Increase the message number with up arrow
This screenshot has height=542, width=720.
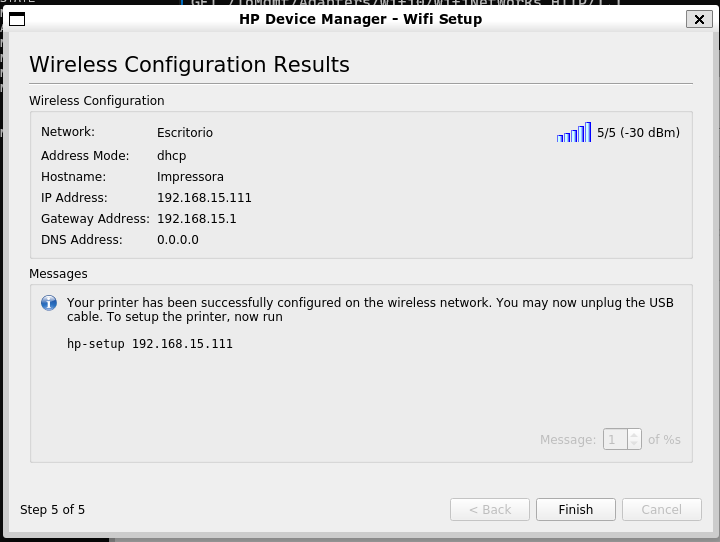[634, 435]
